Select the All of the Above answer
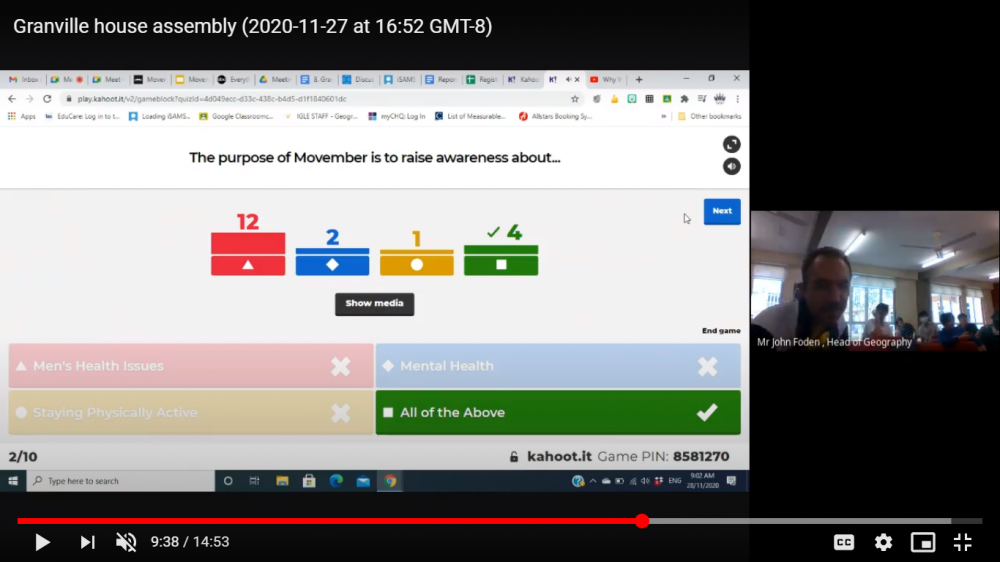The image size is (1000, 562). (x=558, y=413)
